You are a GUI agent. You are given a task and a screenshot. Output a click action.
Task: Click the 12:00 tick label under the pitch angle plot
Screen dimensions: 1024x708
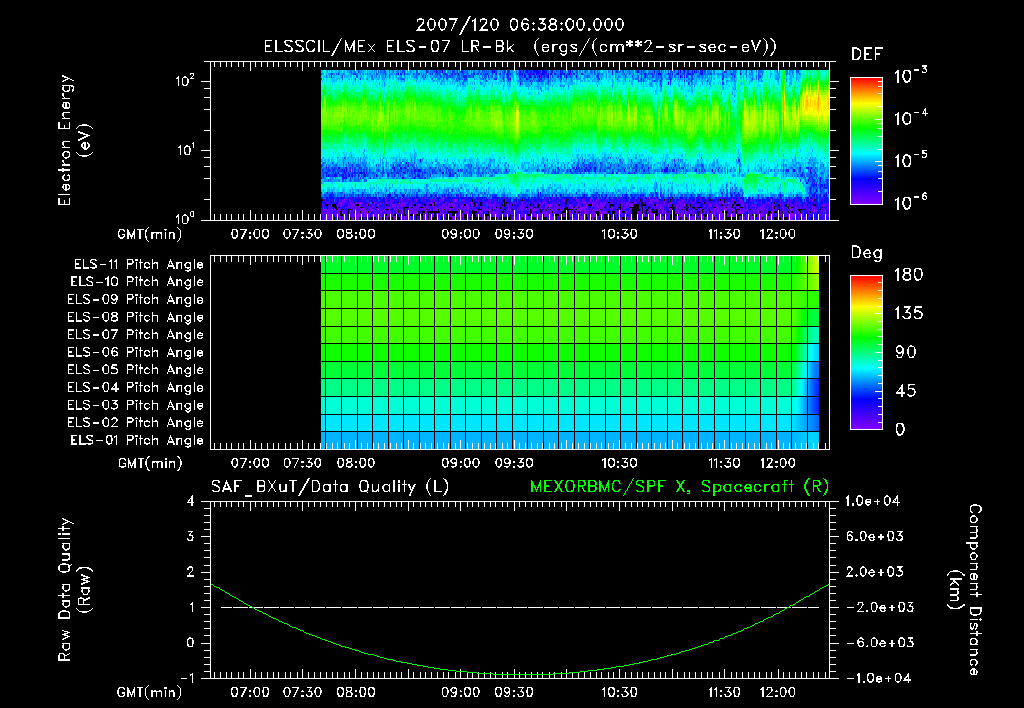pos(778,463)
